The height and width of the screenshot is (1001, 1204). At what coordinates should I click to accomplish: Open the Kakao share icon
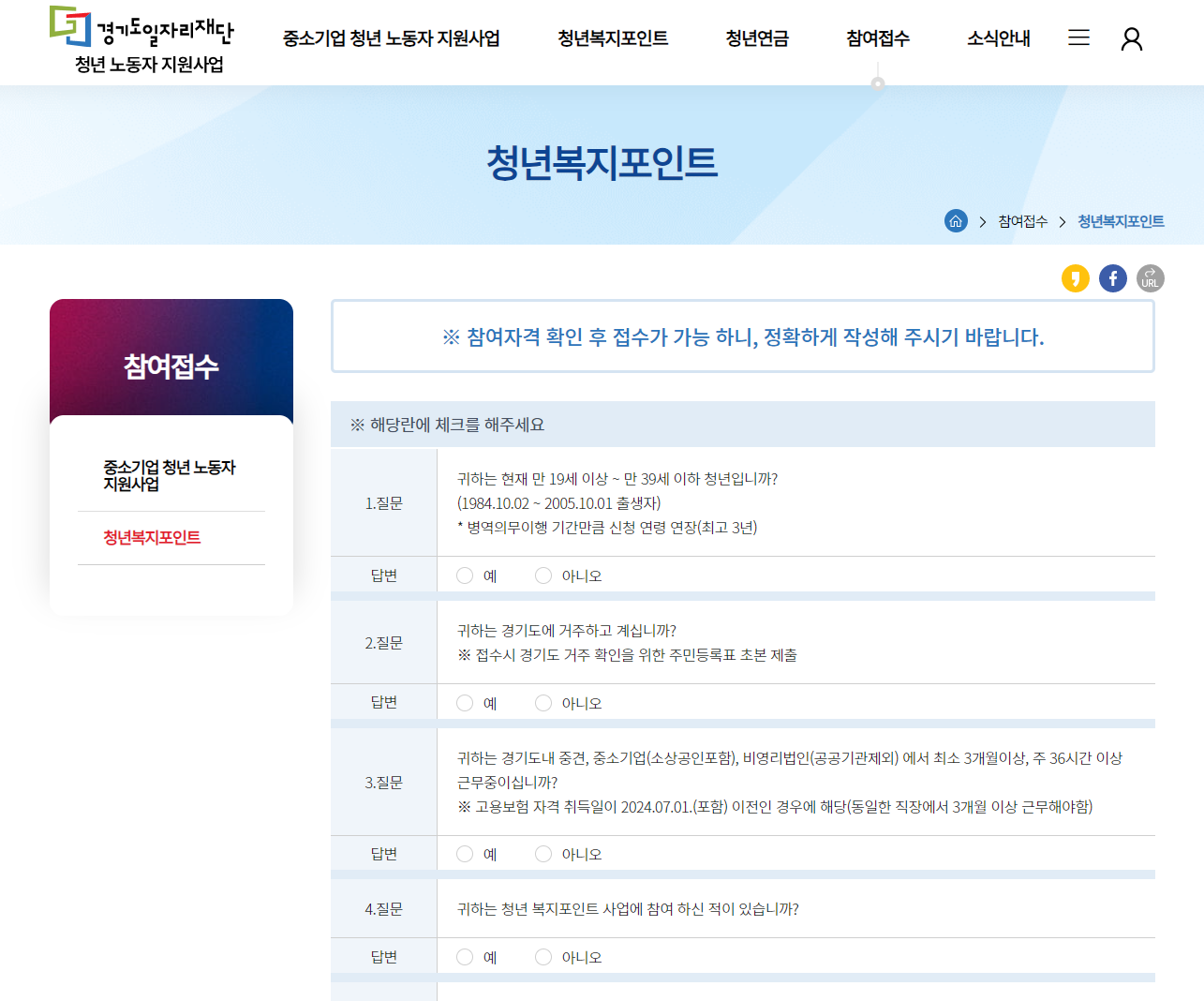tap(1075, 277)
